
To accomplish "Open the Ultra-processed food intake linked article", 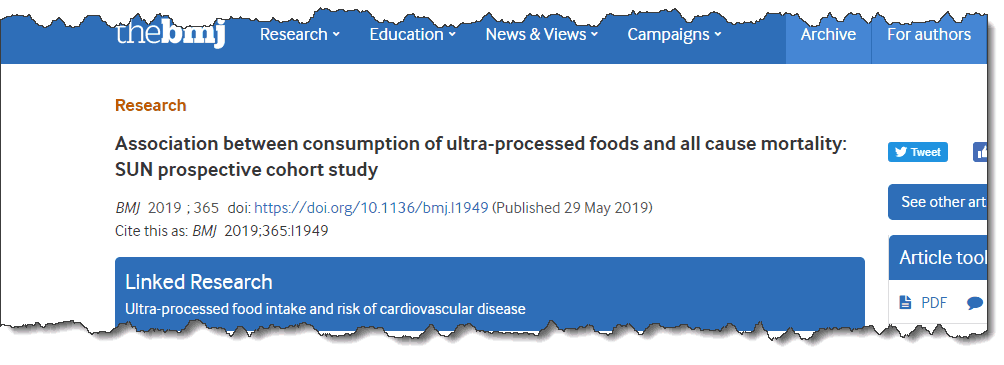I will 325,309.
